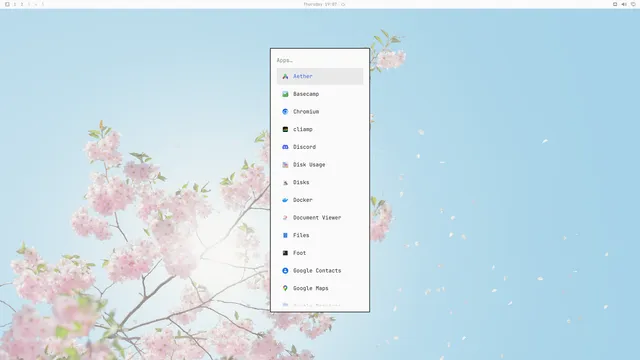The width and height of the screenshot is (640, 360).
Task: Select the Disks entry label
Action: [301, 182]
